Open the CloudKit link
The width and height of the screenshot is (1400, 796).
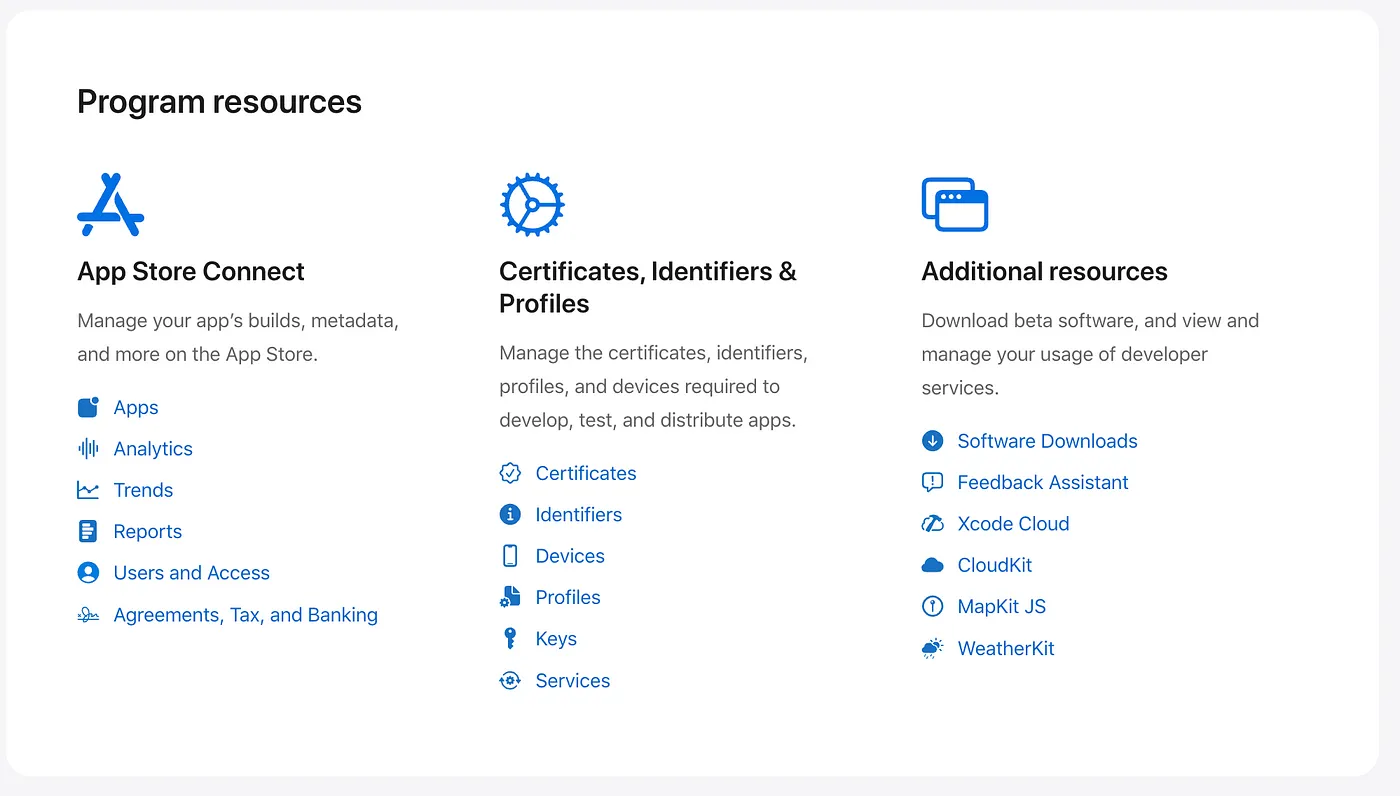995,565
